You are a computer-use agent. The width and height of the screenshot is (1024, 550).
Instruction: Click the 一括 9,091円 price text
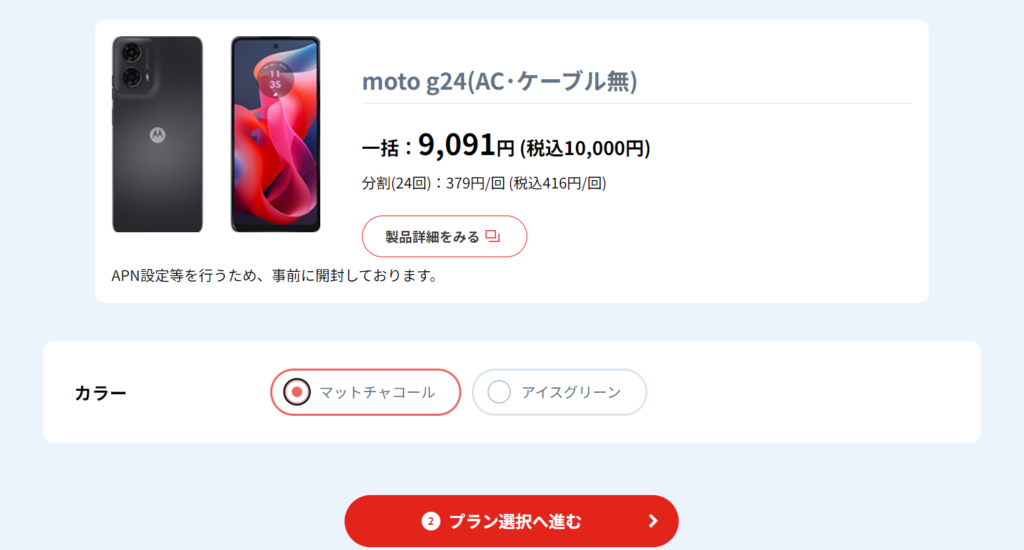click(x=438, y=145)
